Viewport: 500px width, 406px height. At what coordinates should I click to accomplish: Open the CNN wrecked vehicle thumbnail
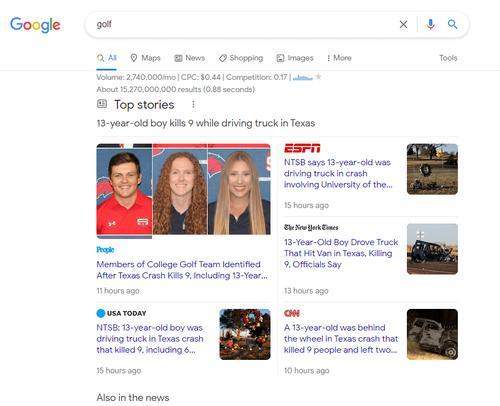click(432, 334)
